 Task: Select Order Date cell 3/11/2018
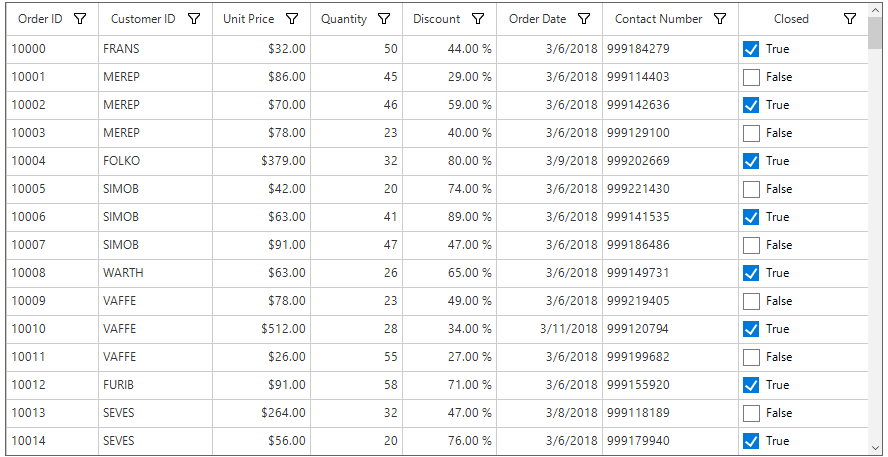click(x=549, y=330)
